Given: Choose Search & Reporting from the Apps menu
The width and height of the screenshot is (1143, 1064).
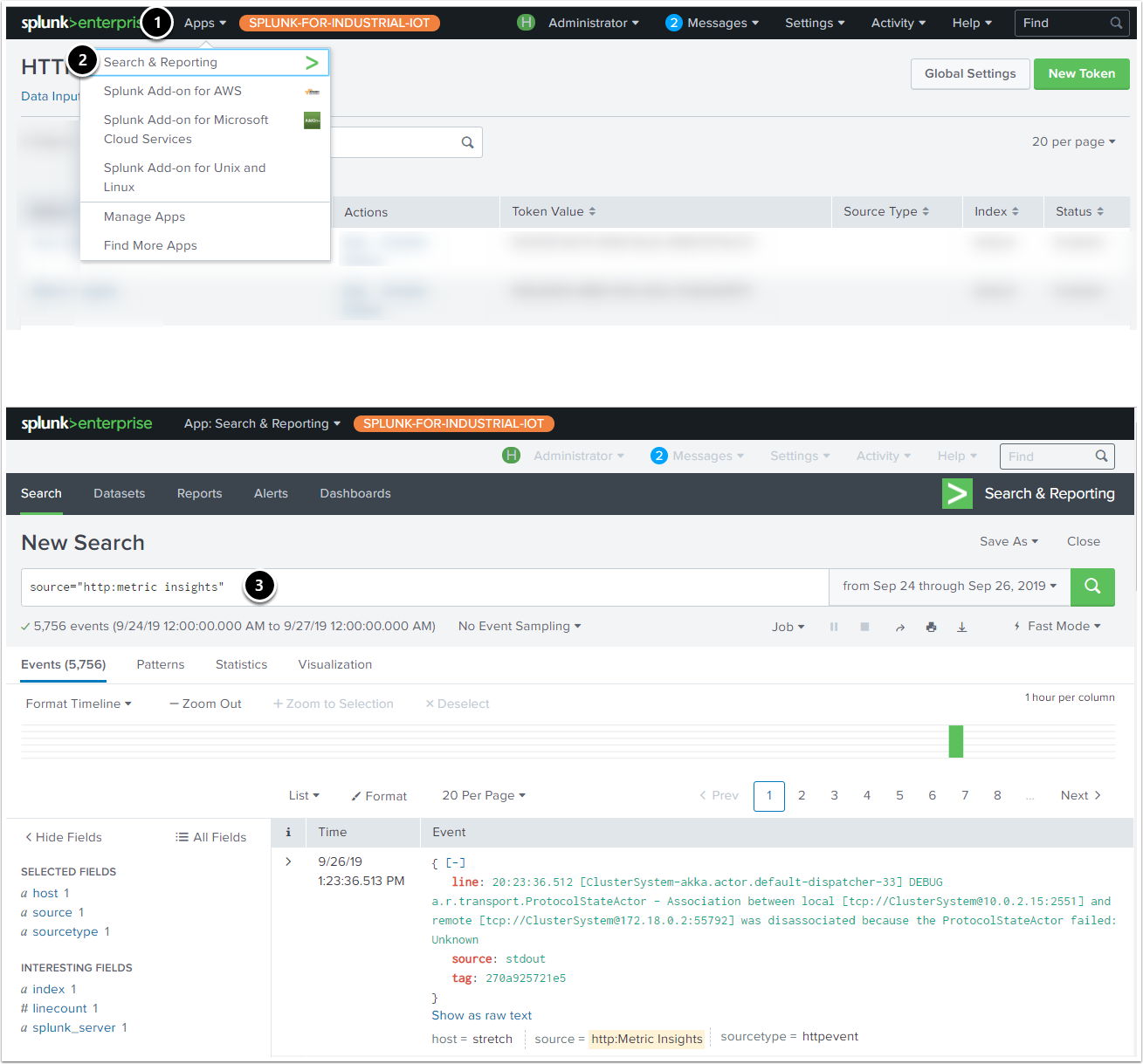Looking at the screenshot, I should [204, 62].
